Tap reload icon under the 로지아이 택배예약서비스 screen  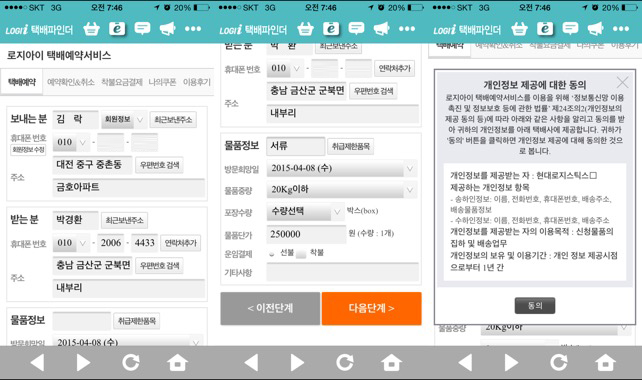pyautogui.click(x=131, y=362)
